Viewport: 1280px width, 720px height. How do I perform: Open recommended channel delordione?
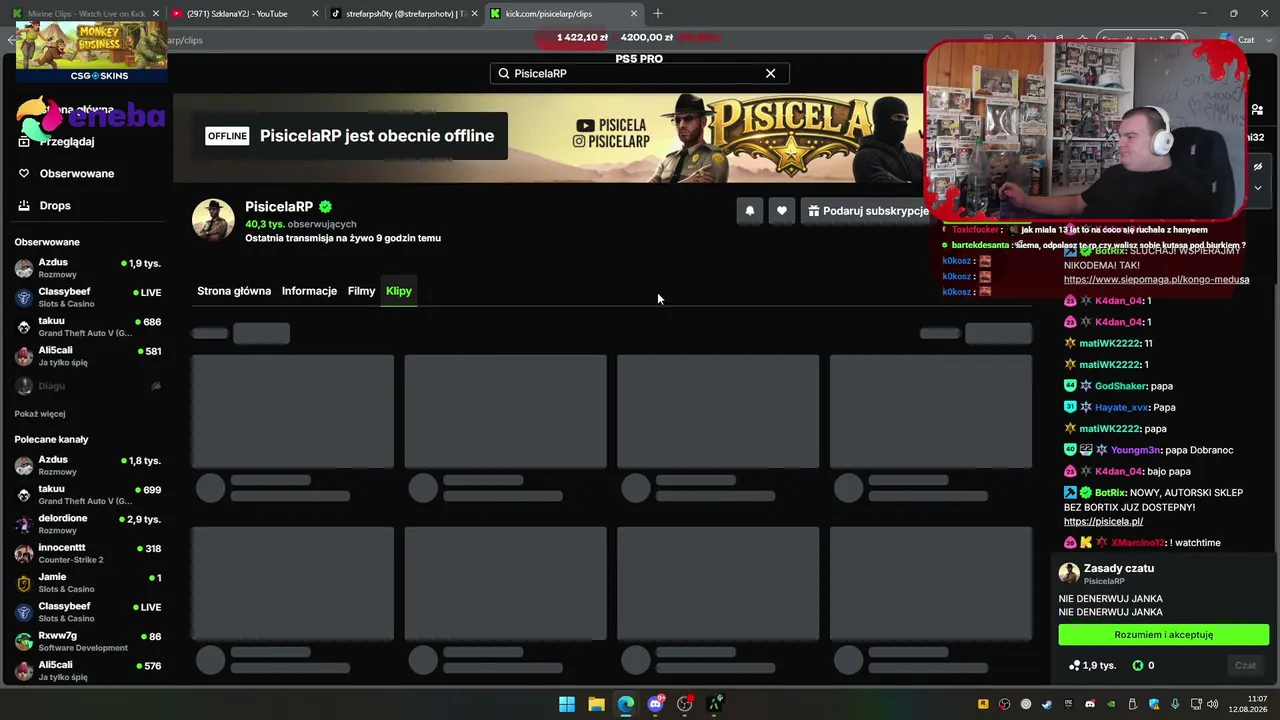click(88, 524)
